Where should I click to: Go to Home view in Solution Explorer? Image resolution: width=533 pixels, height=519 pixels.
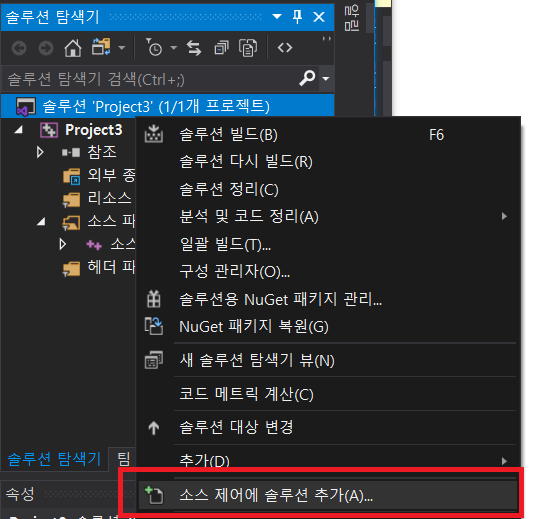coord(73,48)
